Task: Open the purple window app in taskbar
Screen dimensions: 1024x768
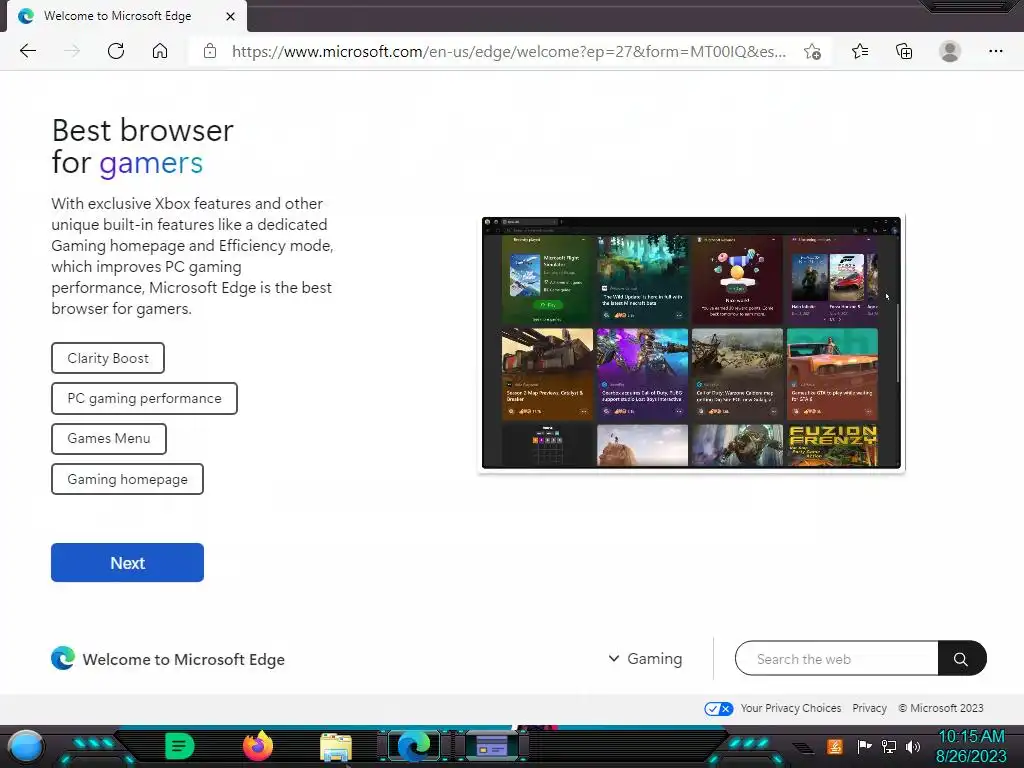Action: click(x=492, y=746)
